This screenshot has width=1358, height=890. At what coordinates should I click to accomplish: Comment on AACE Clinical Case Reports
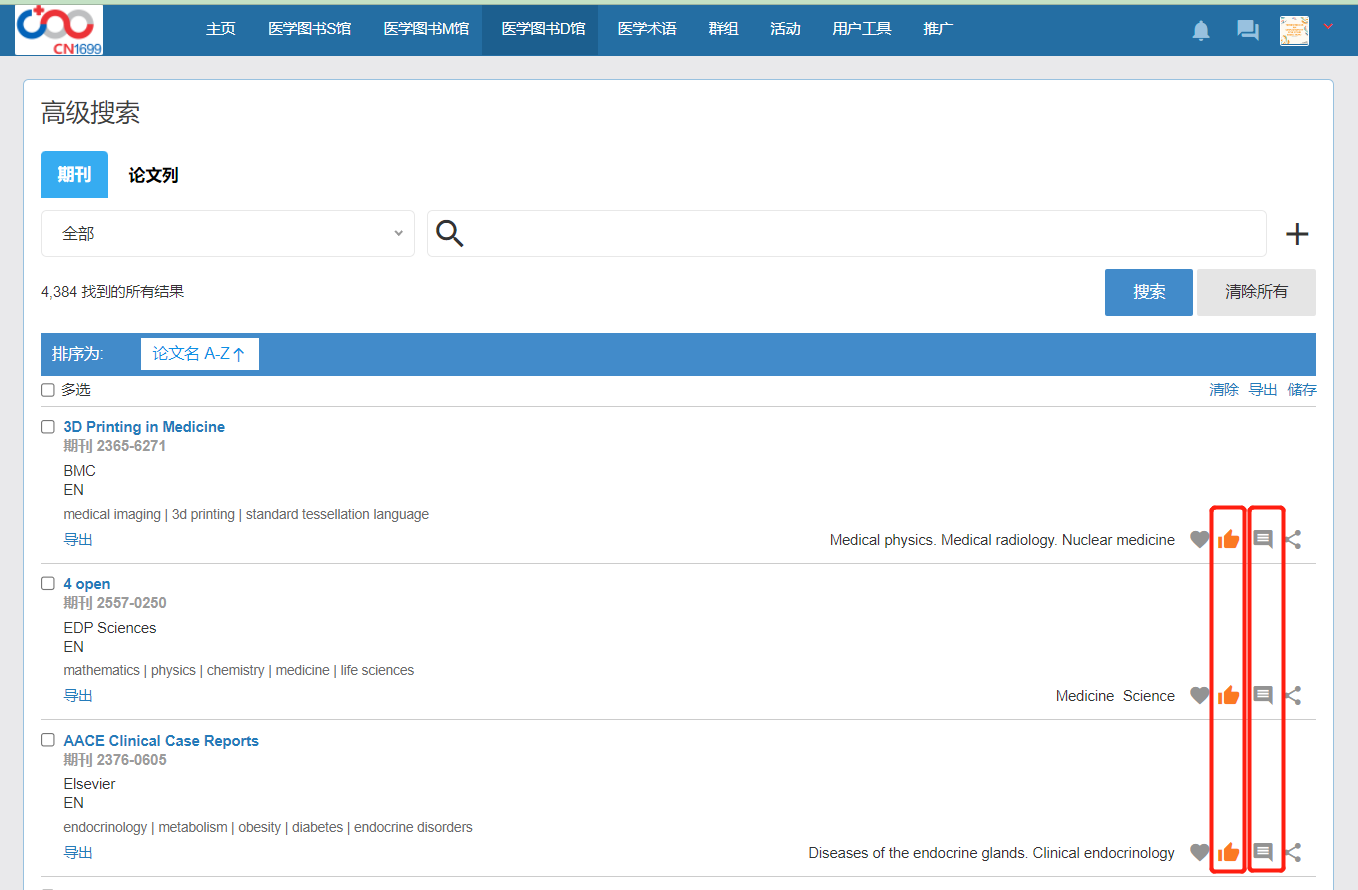pos(1263,853)
